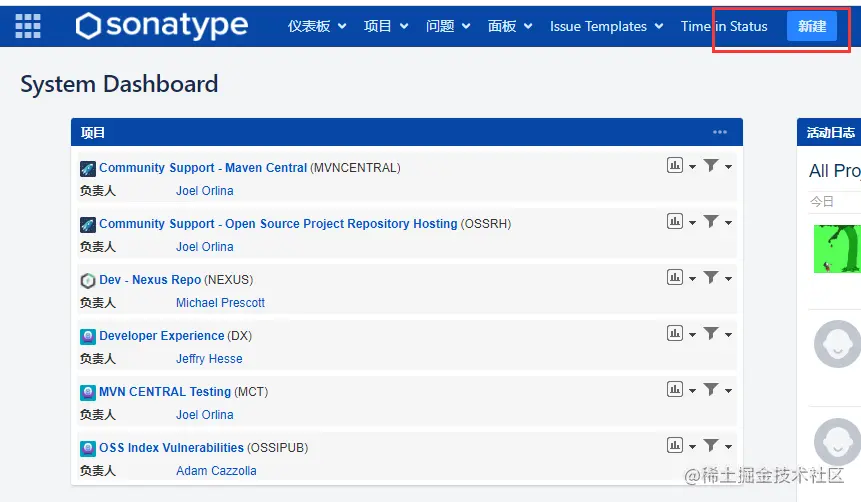Open OSS Index Vulnerabilities project
Screen dimensions: 861x502
(171, 448)
